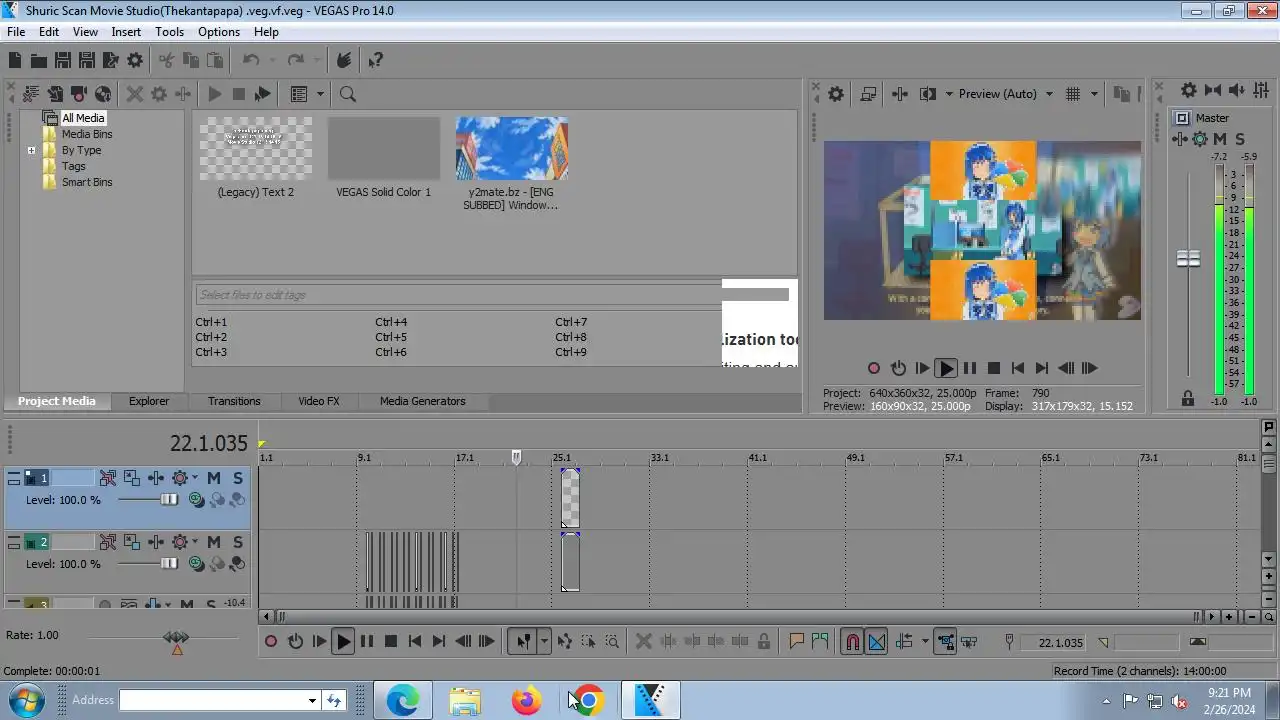Mute video track 2

[x=214, y=542]
